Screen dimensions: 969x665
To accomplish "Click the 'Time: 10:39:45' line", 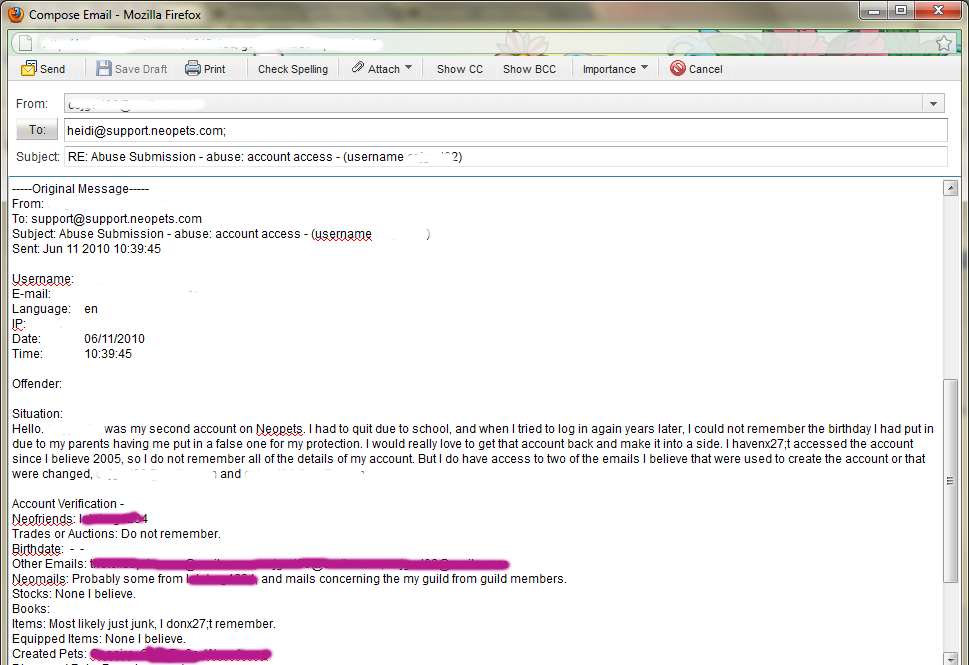I will [x=72, y=354].
